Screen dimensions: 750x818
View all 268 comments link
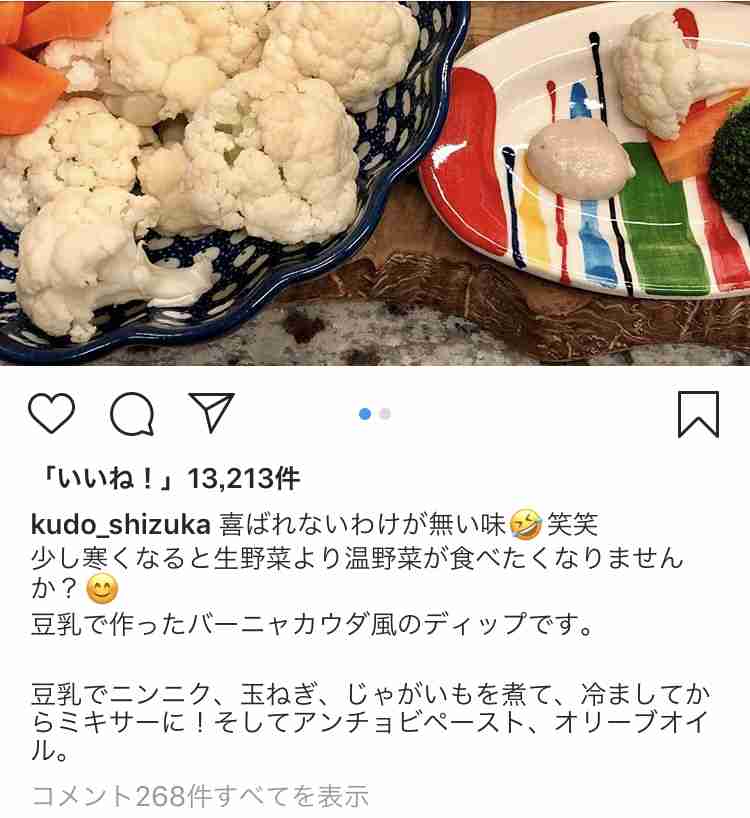coord(200,796)
